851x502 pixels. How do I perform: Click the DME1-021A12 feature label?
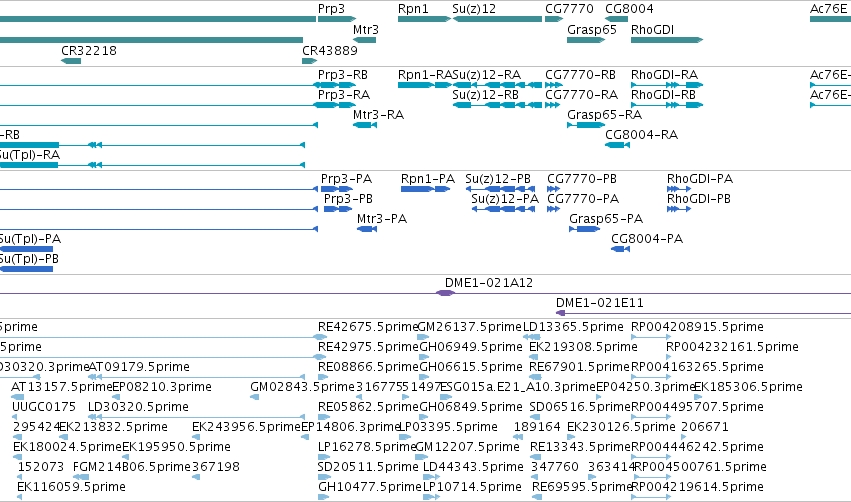tap(488, 283)
